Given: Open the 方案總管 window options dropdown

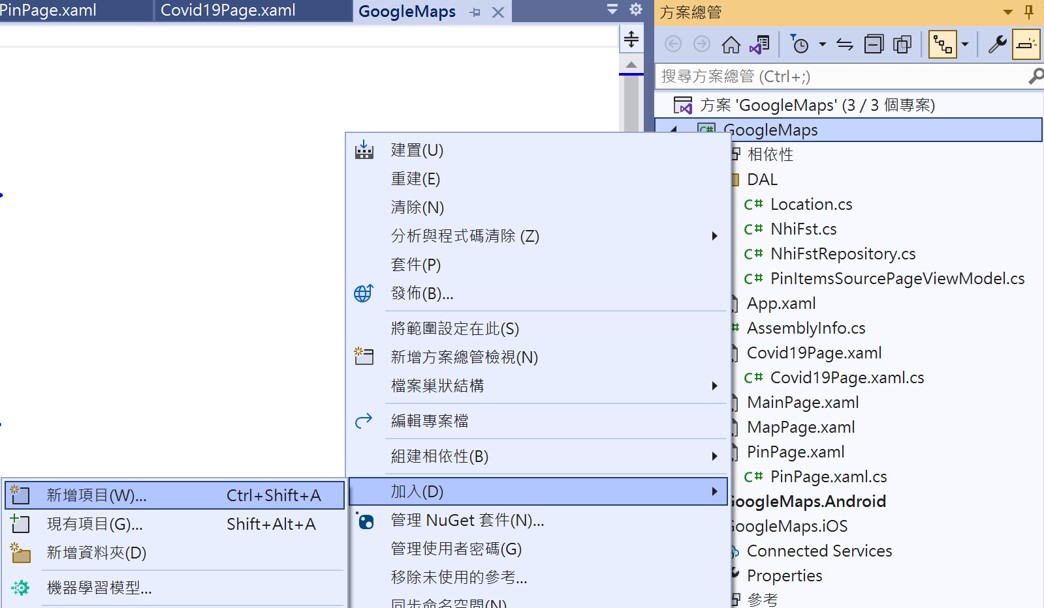Looking at the screenshot, I should coord(1007,12).
